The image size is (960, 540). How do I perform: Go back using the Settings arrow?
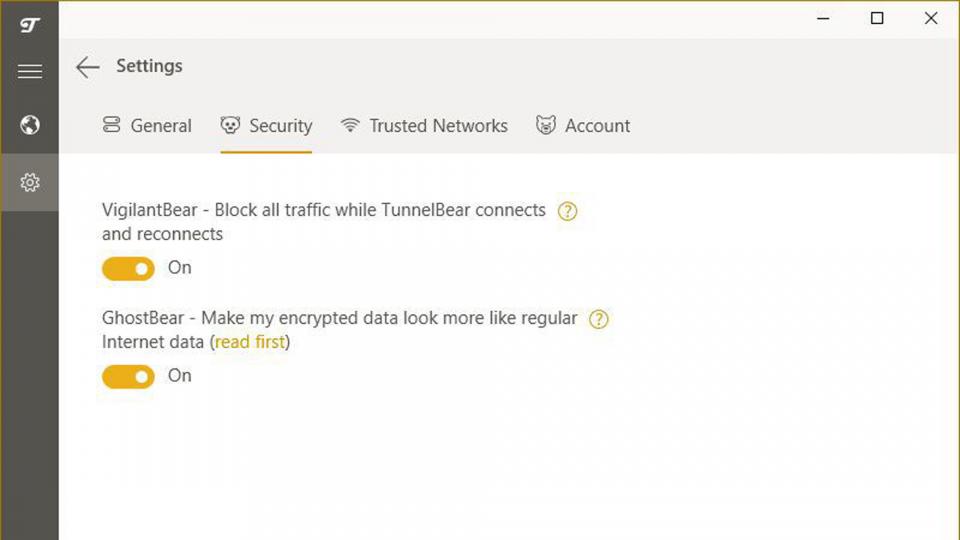[x=88, y=67]
